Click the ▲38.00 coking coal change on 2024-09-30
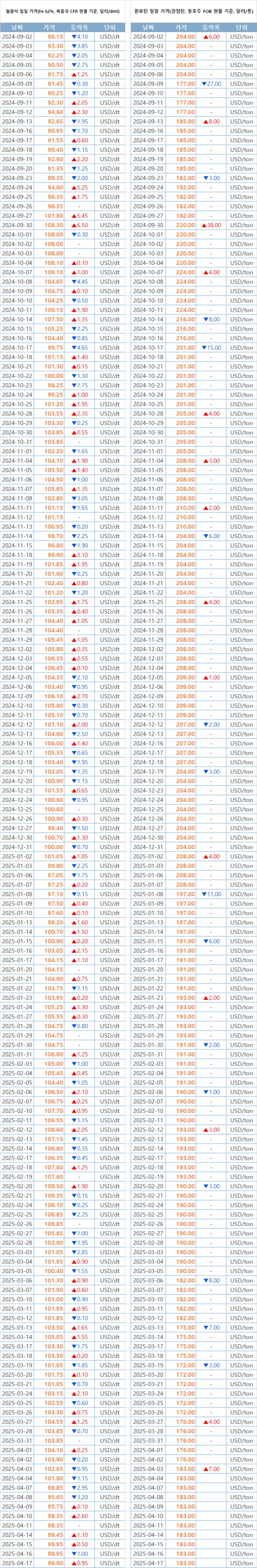Screen dimensions: 257x1568 click(x=211, y=225)
